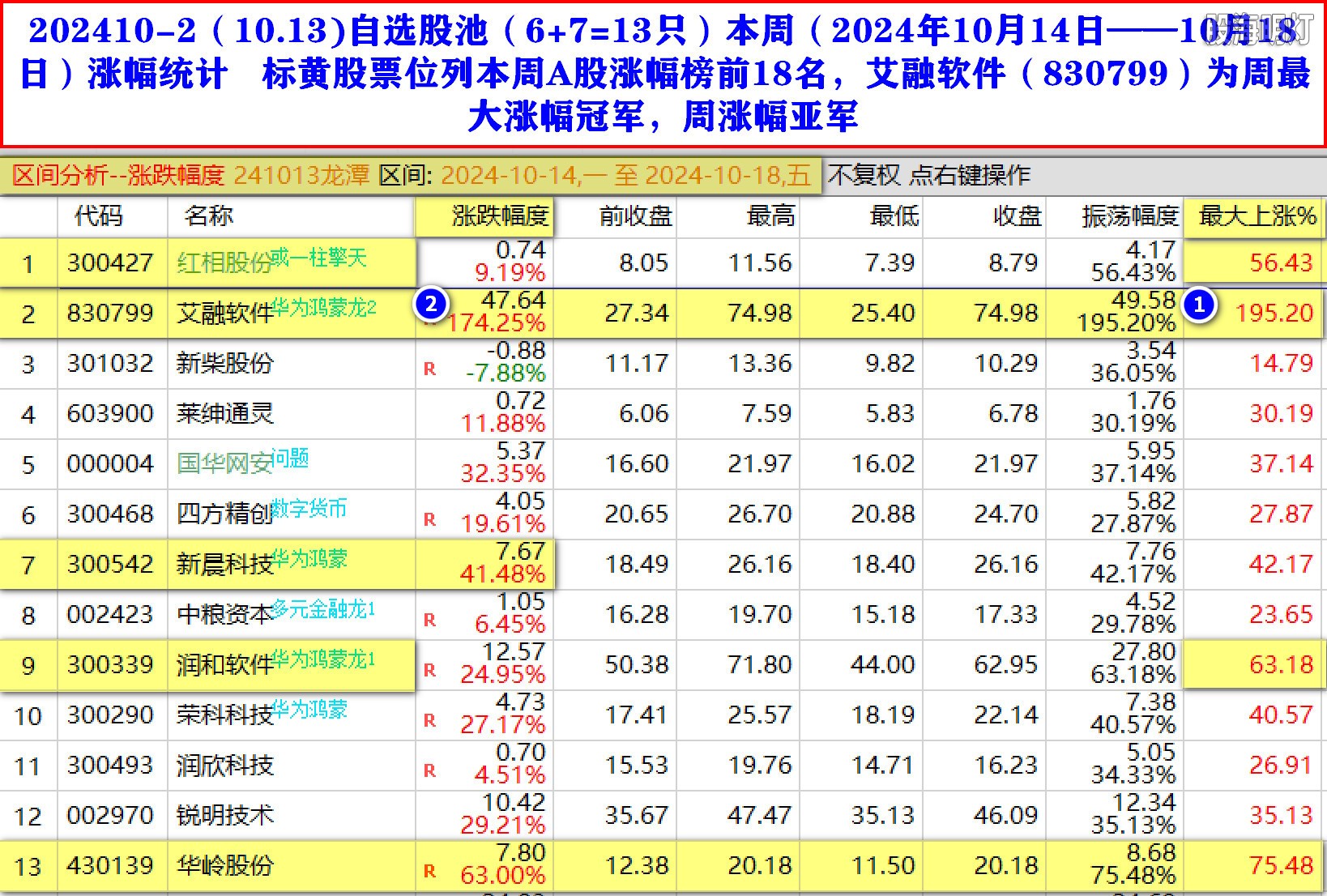Select stock code 300493
Viewport: 1327px width, 896px height.
pyautogui.click(x=110, y=766)
